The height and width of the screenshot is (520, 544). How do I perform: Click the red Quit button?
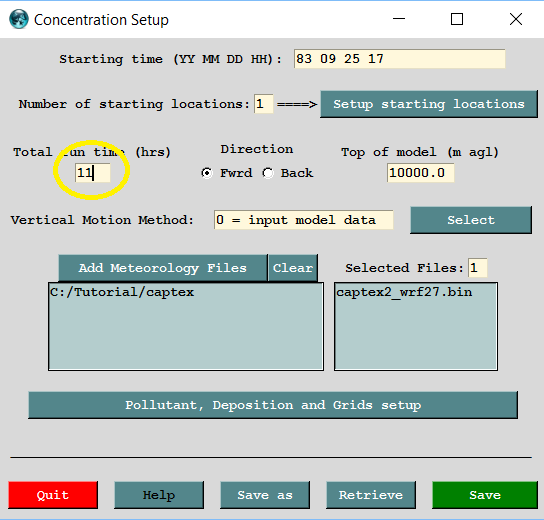53,495
